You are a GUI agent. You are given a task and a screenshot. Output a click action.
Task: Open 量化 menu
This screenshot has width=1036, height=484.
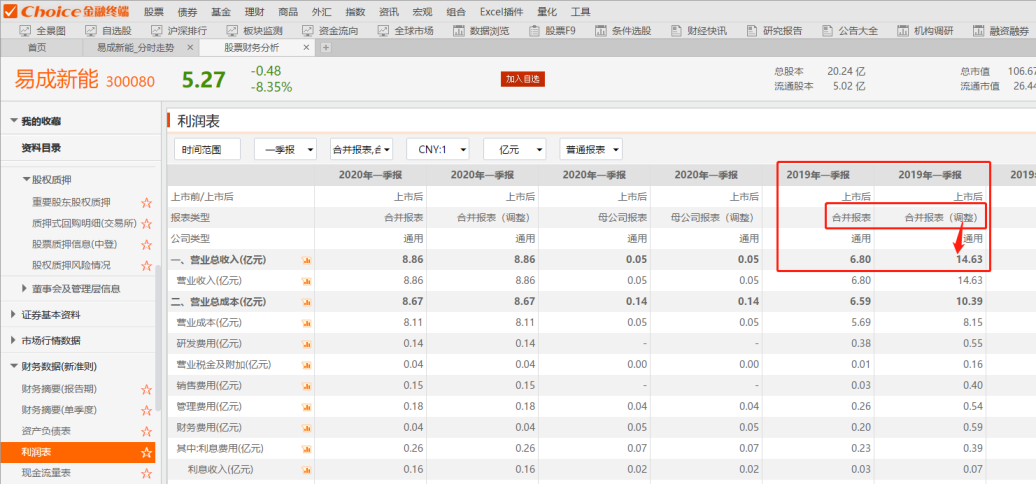point(547,11)
